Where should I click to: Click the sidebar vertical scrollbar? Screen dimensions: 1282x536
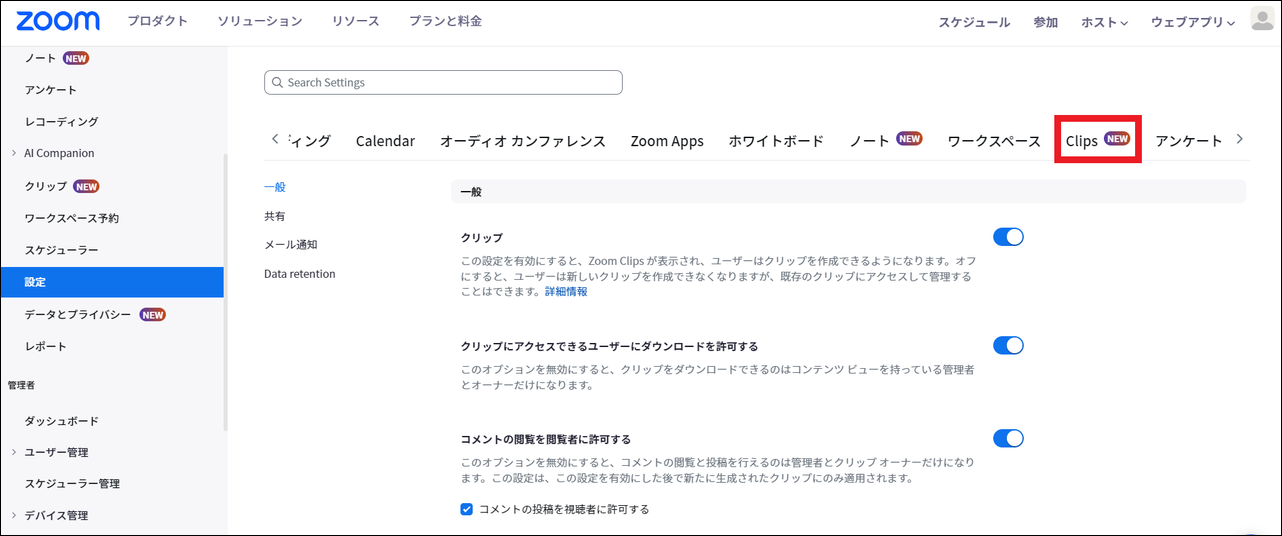(x=226, y=292)
